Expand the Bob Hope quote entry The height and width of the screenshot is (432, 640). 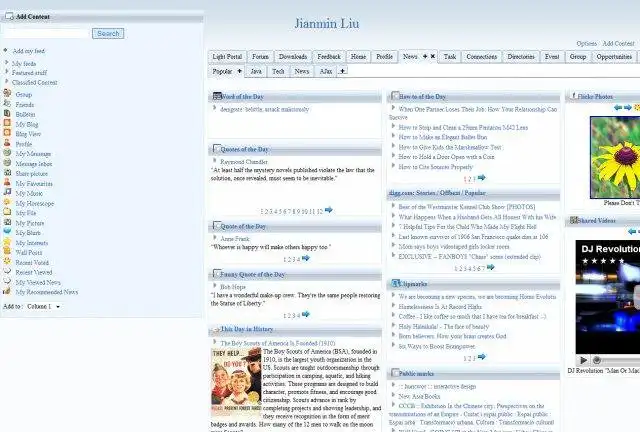pos(215,286)
